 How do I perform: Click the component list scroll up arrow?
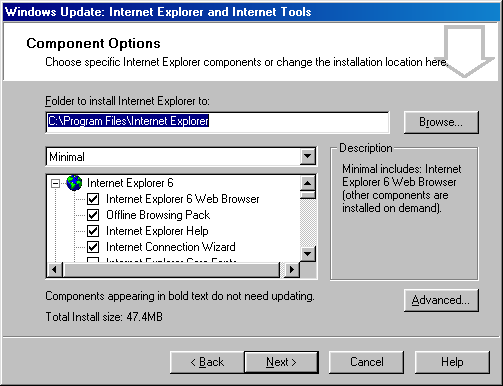pos(307,183)
